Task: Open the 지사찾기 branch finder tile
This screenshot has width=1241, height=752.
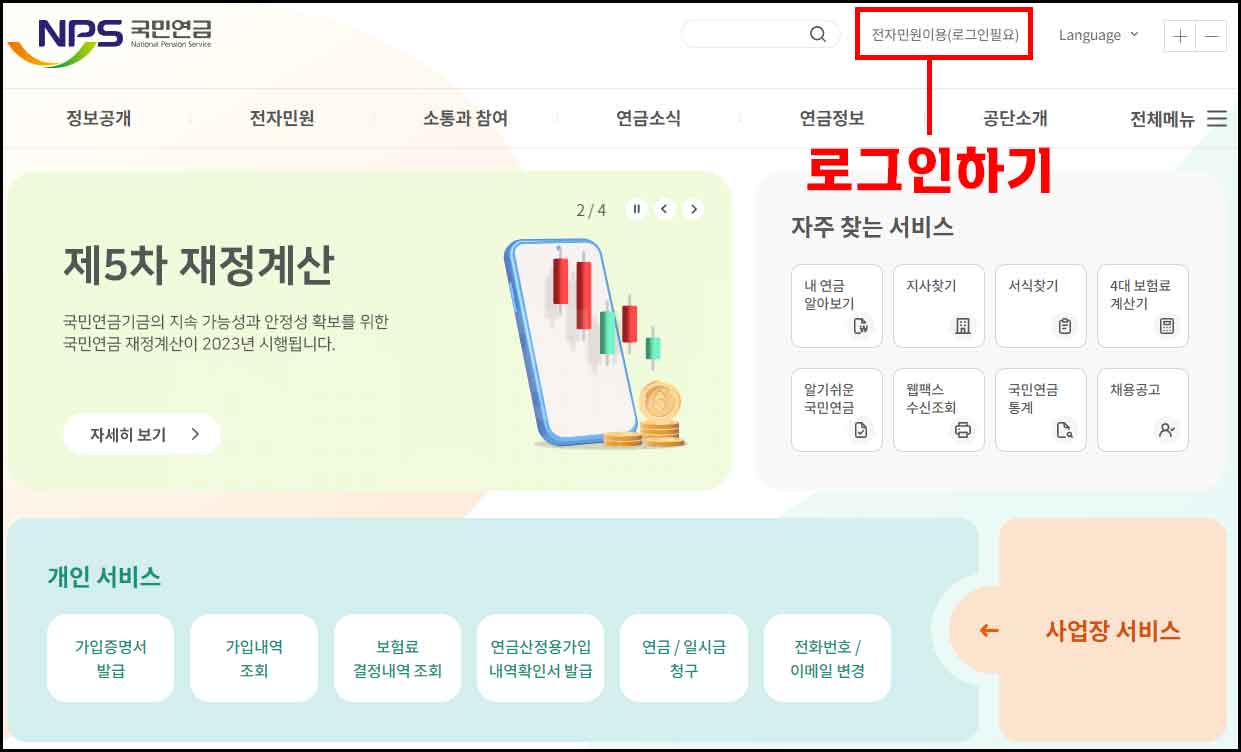Action: pos(939,306)
